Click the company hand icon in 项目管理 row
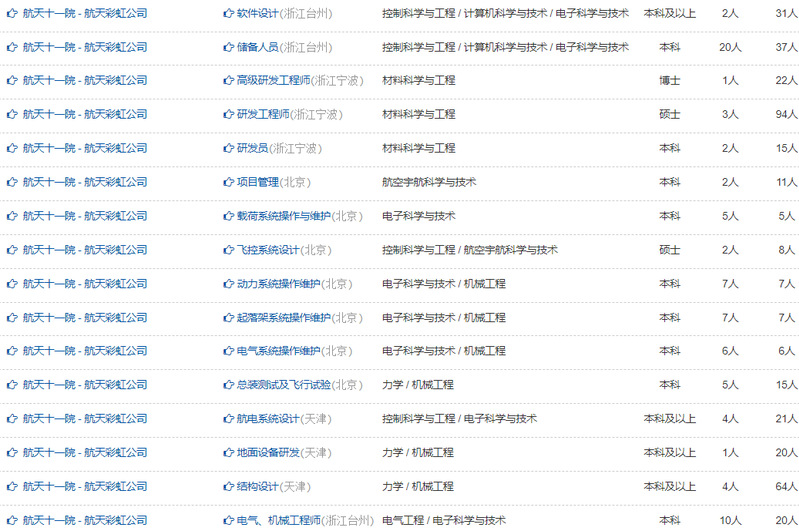The image size is (799, 531). coord(12,182)
